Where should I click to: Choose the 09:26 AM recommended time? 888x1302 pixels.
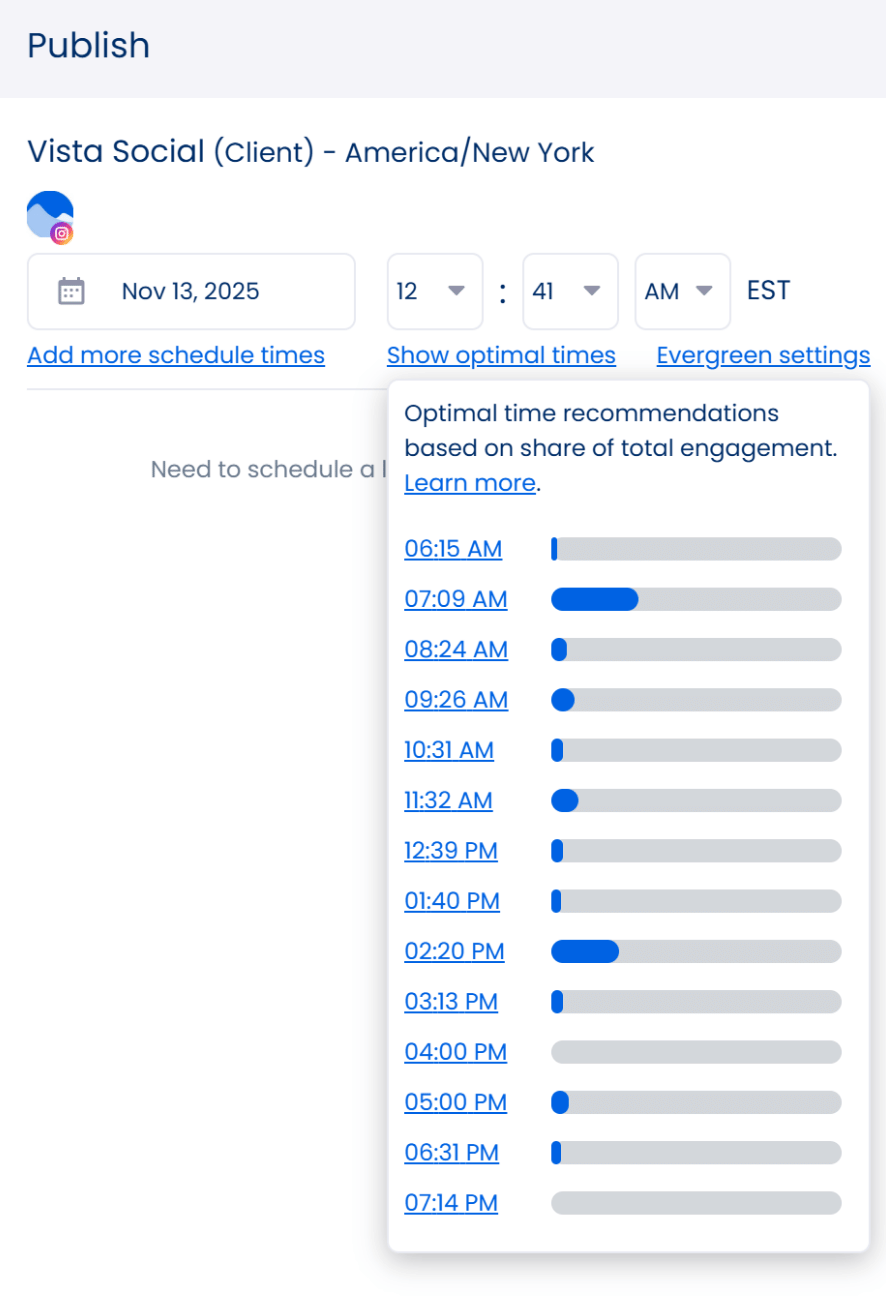456,700
